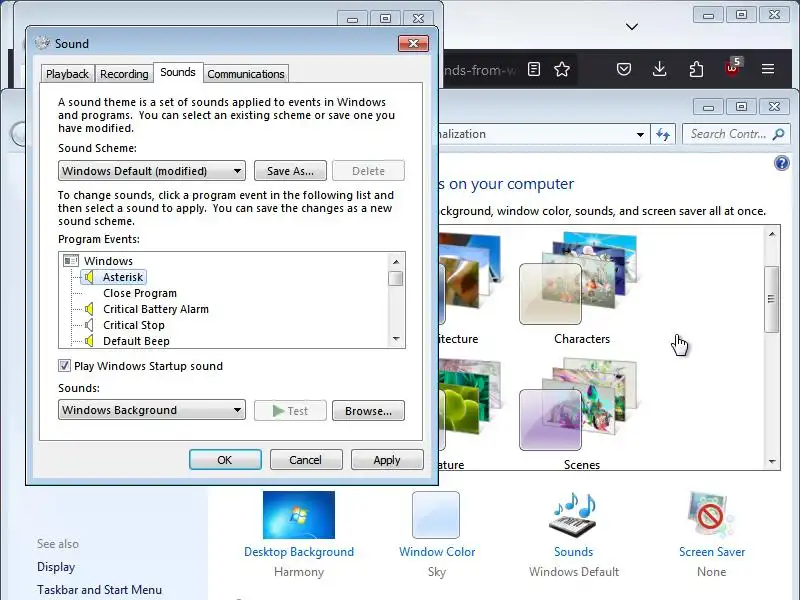Click the Critical Stop speaker icon
800x600 pixels.
click(x=89, y=325)
